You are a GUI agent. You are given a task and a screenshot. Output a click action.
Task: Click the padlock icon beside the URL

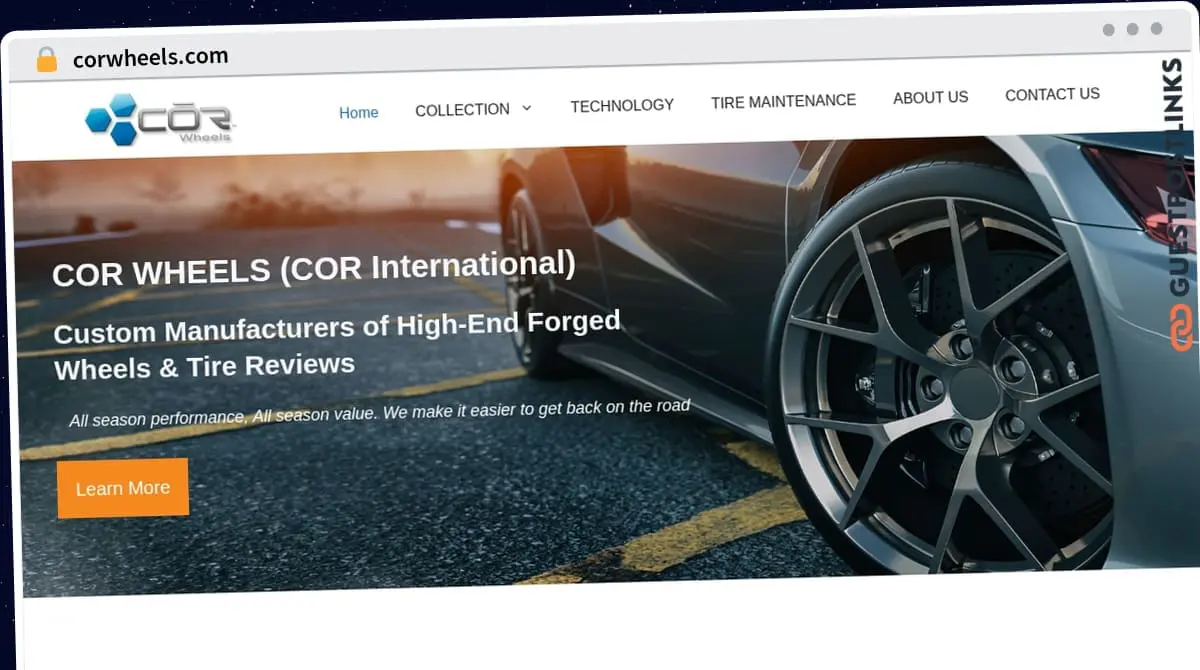click(47, 60)
